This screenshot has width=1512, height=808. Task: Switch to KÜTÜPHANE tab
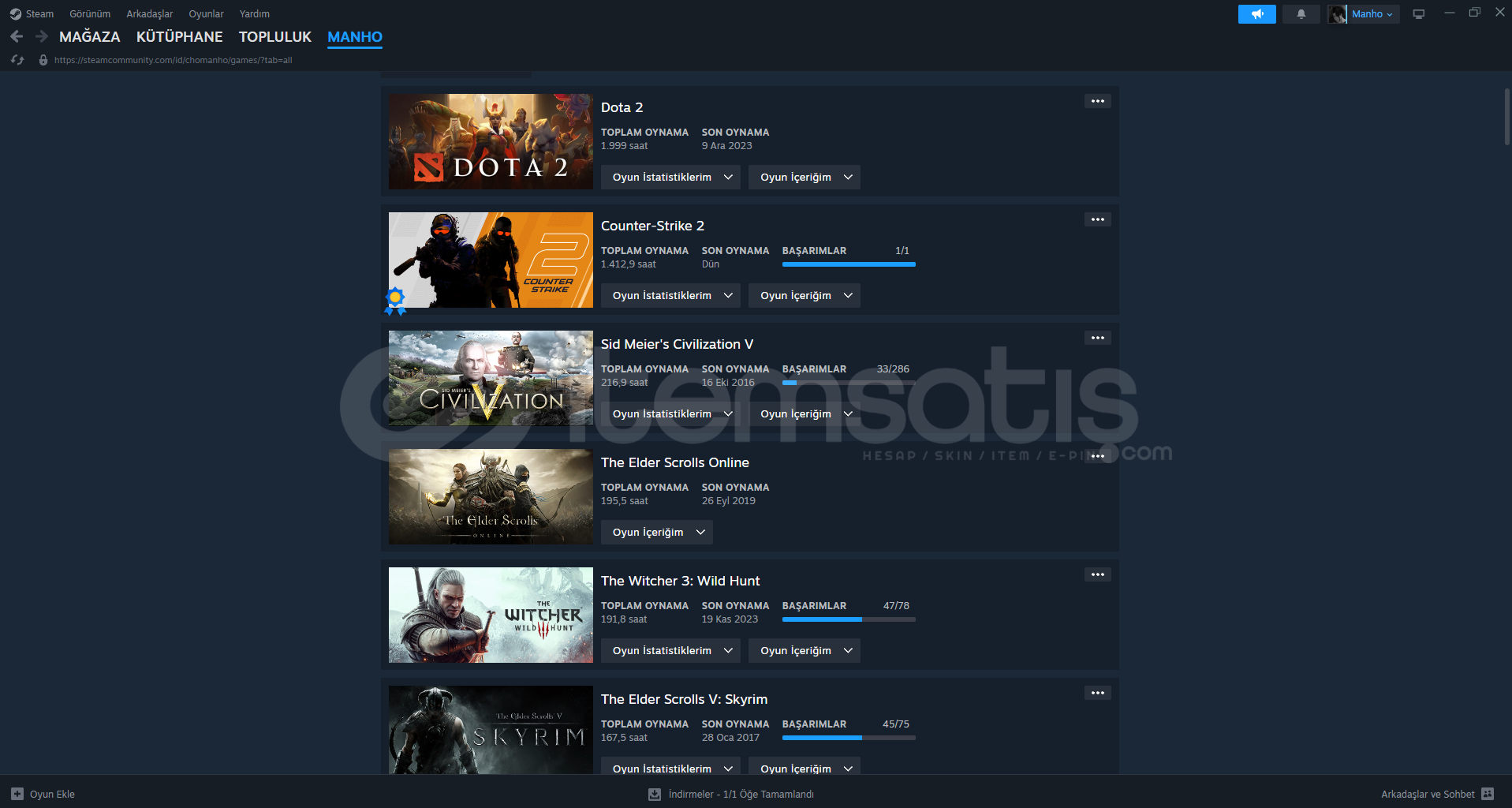pyautogui.click(x=180, y=37)
